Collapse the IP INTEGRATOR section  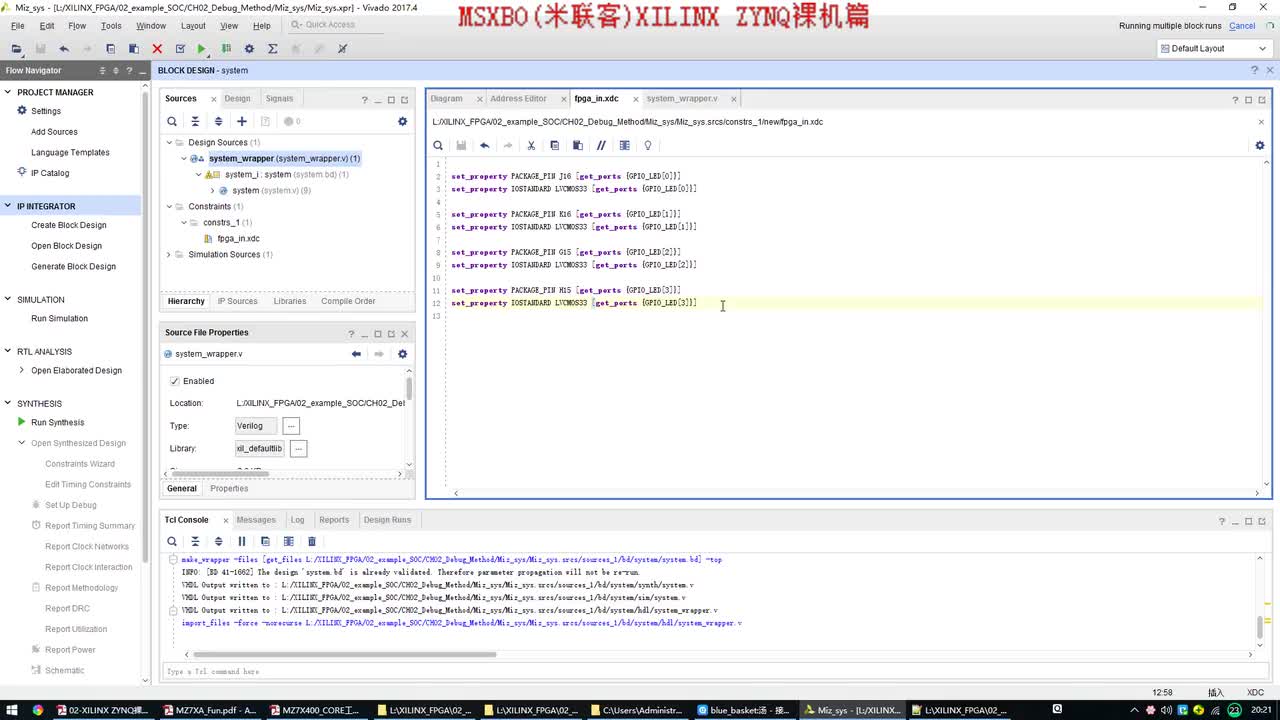tap(8, 206)
